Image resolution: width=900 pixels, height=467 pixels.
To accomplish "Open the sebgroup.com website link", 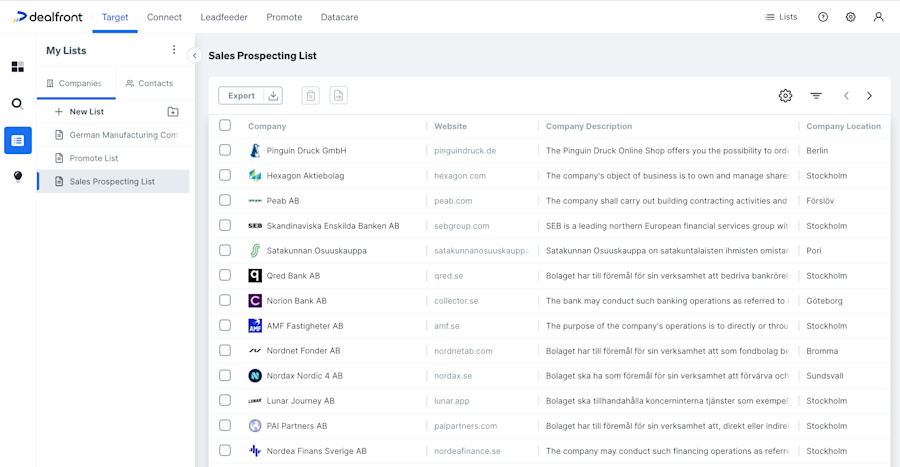I will point(461,226).
